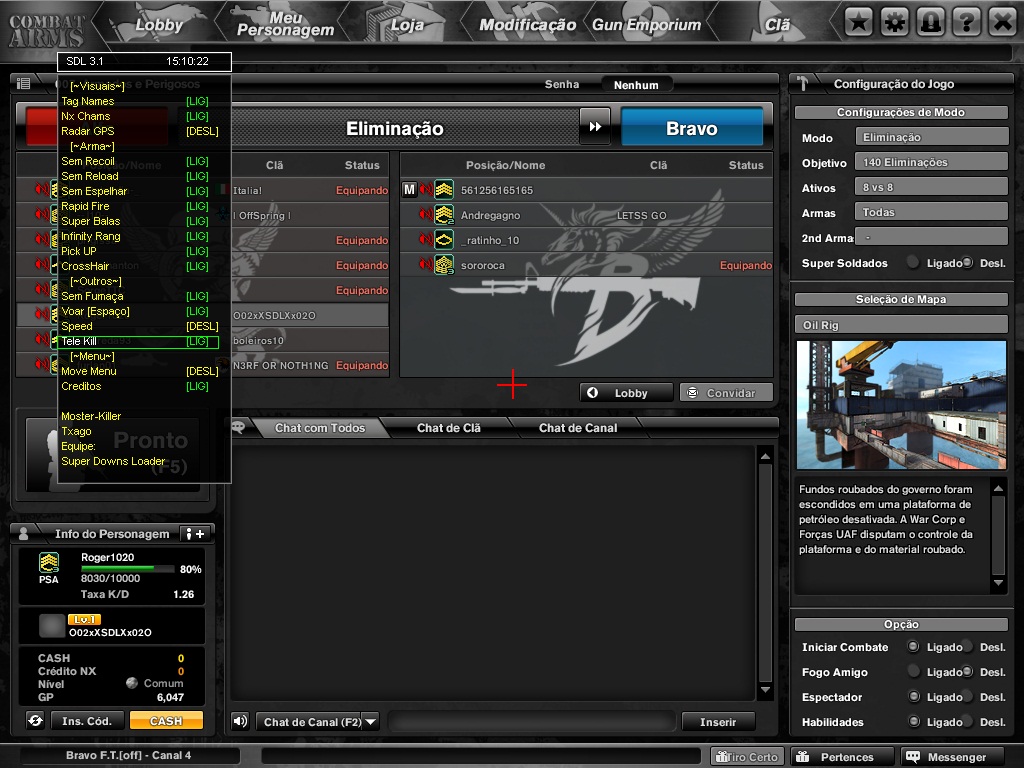
Task: Click rank insignia next to Andregagno
Action: (x=444, y=215)
